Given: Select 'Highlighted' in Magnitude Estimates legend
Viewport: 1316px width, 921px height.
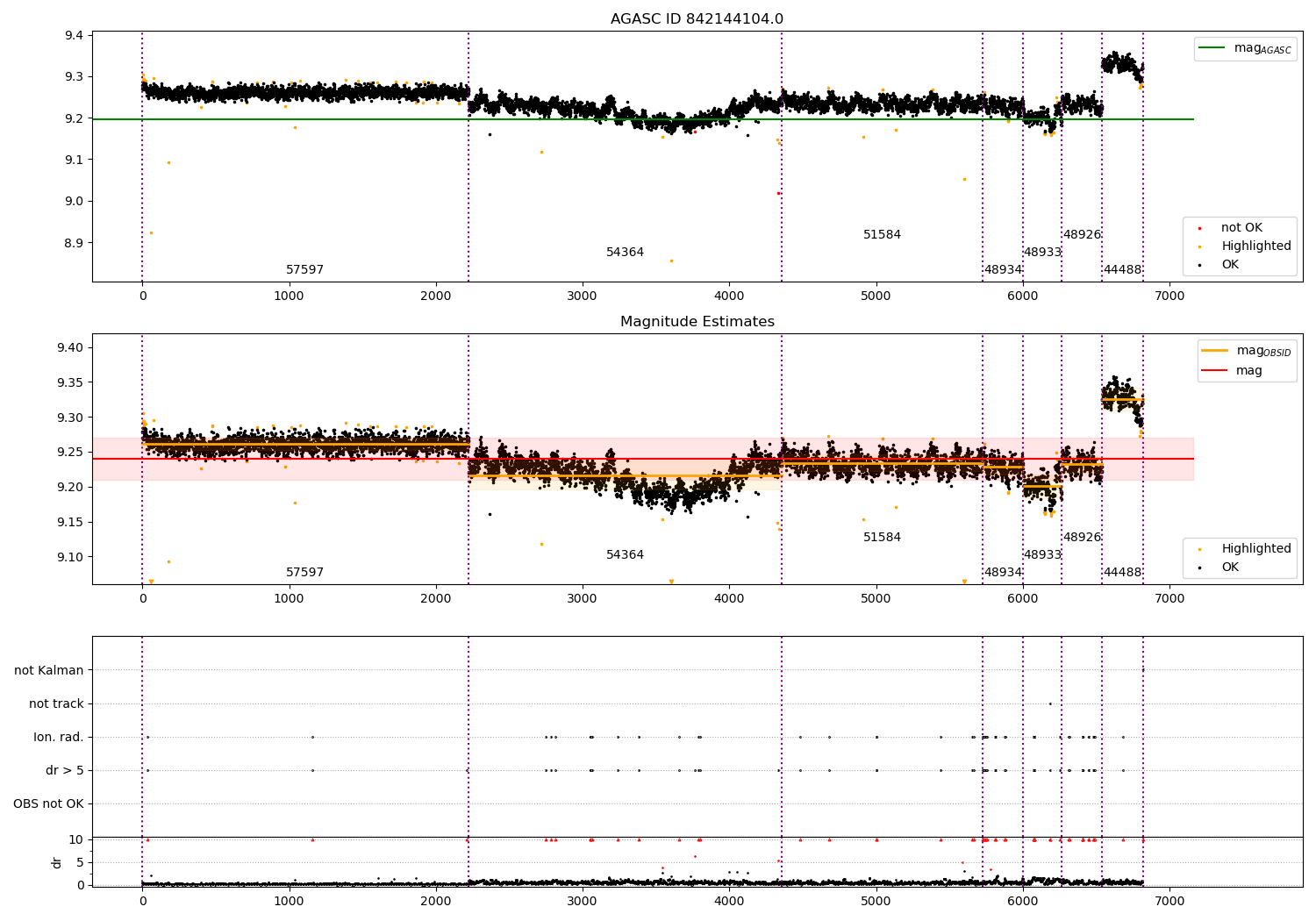Looking at the screenshot, I should tap(1256, 549).
